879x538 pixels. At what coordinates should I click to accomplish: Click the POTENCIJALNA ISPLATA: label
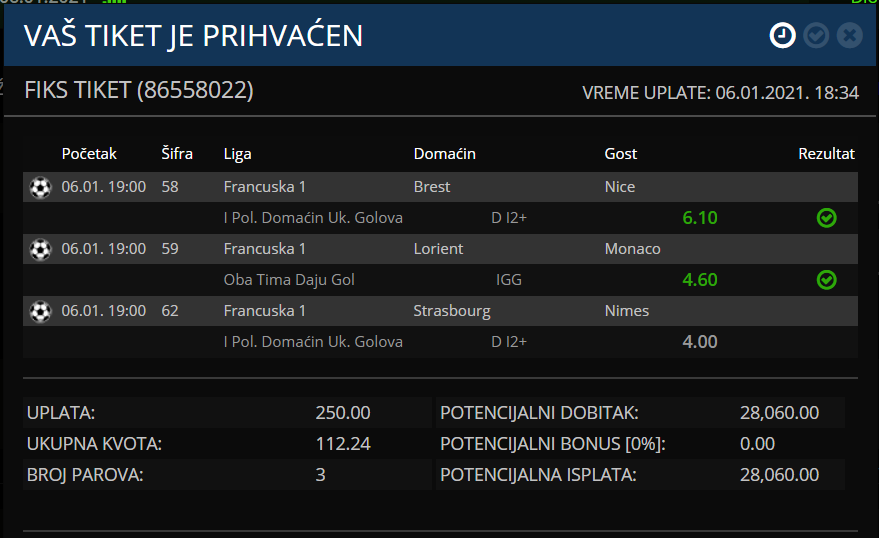coord(538,475)
